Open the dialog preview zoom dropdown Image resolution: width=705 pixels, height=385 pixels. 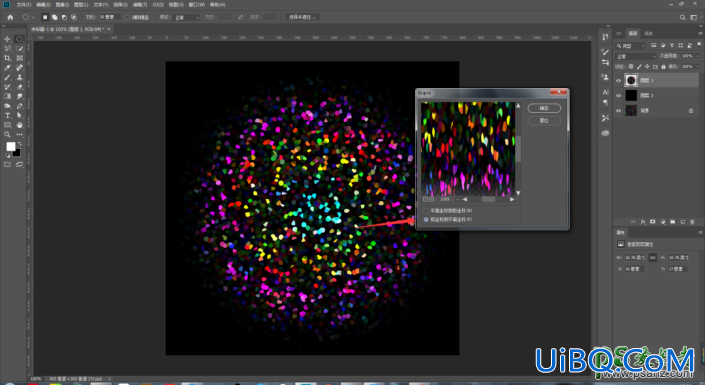[x=458, y=199]
